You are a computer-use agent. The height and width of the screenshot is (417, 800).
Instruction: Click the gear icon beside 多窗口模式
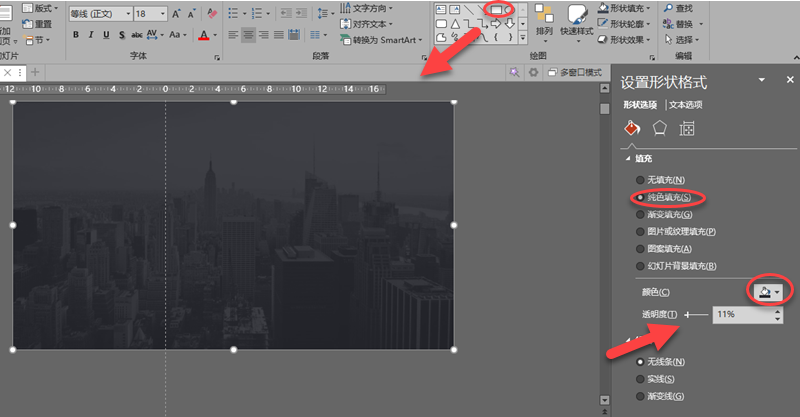[x=534, y=72]
